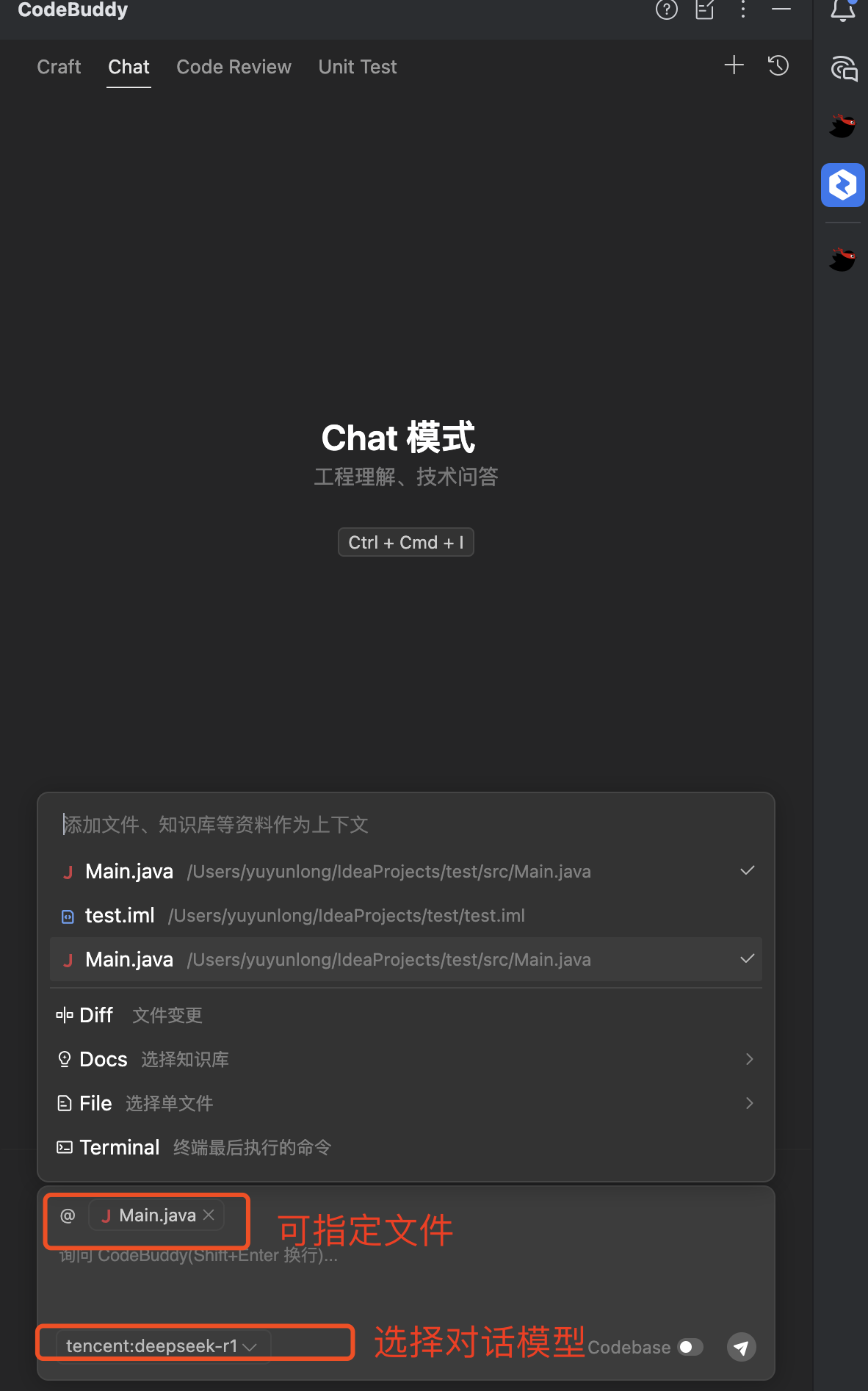
Task: Switch to the Craft tab
Action: [59, 67]
